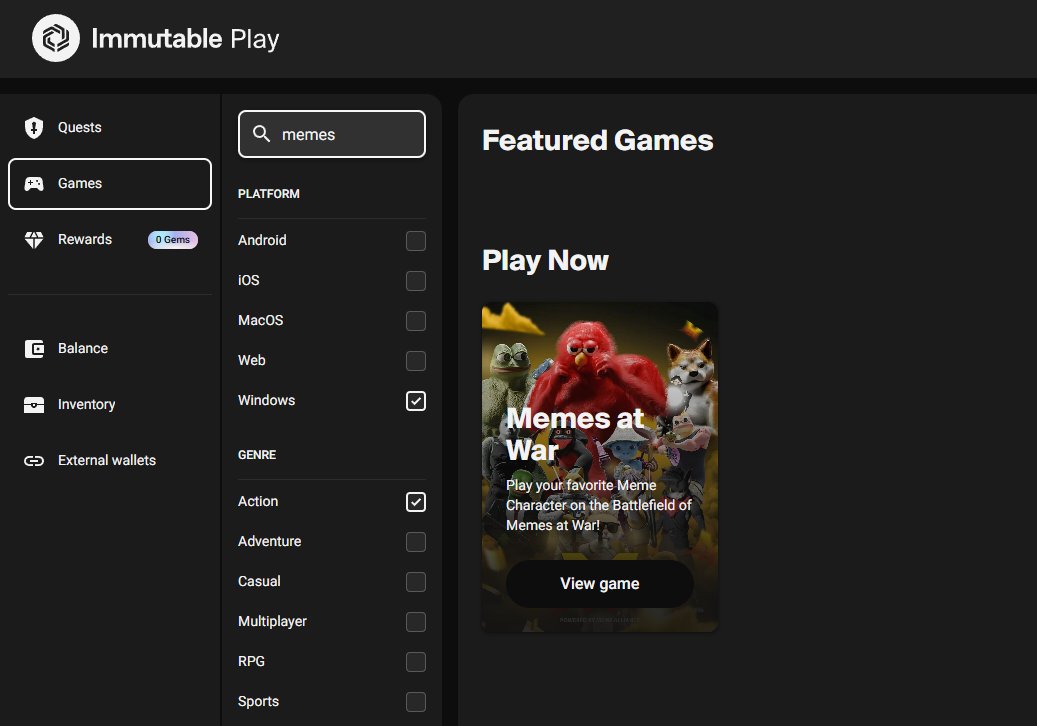Screen dimensions: 1037x726
Task: Click the External wallets link icon
Action: 34,461
